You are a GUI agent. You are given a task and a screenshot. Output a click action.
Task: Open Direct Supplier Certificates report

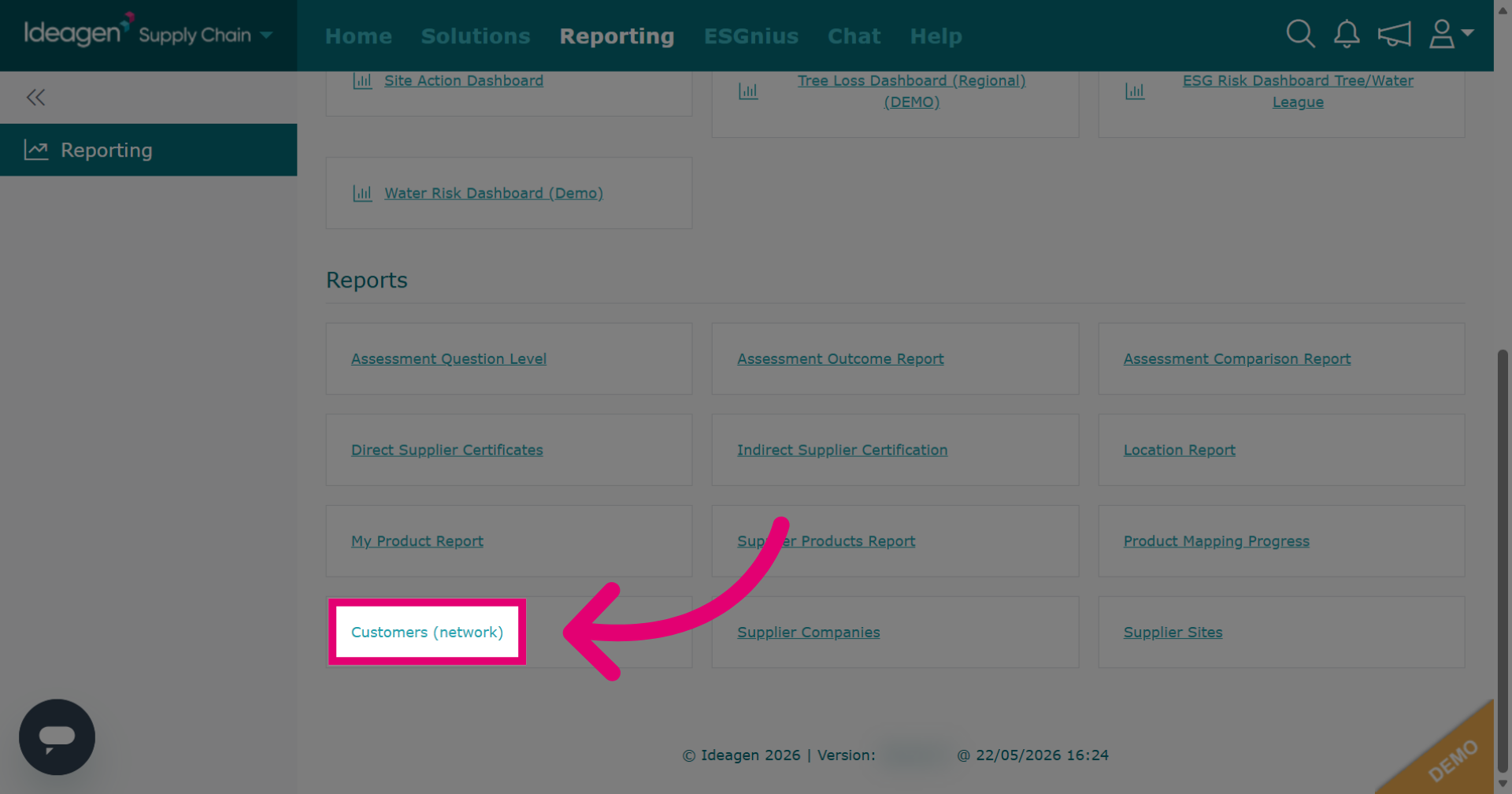coord(447,450)
